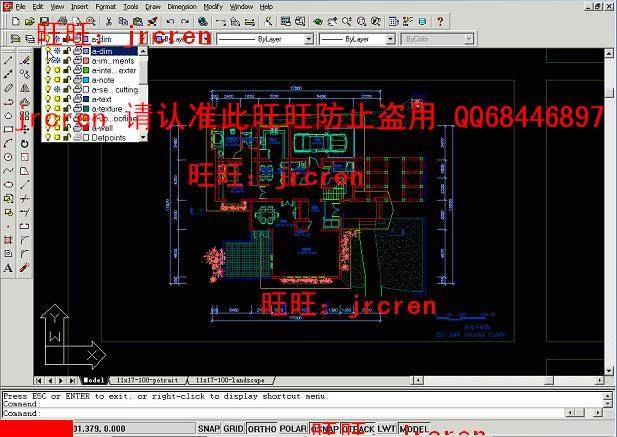Click the green swatch of a-inte...exter layer

(x=86, y=70)
